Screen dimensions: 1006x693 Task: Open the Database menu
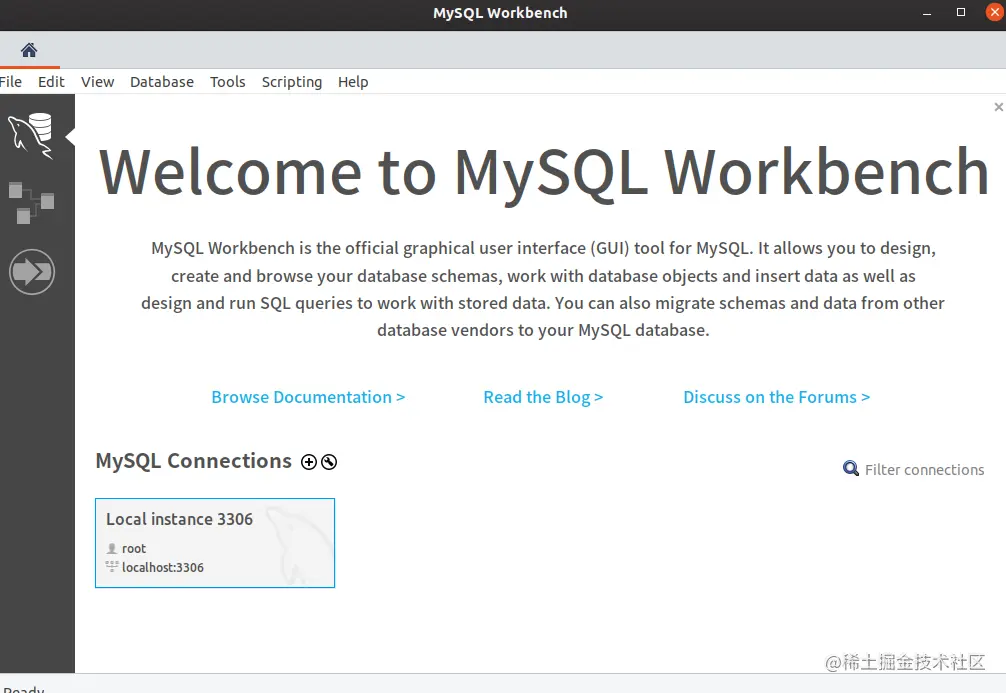pyautogui.click(x=162, y=82)
